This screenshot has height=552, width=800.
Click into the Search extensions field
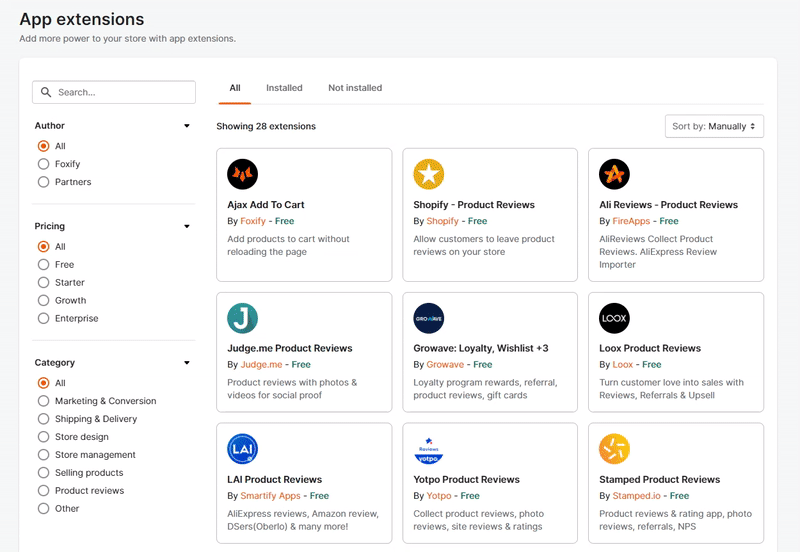click(114, 92)
